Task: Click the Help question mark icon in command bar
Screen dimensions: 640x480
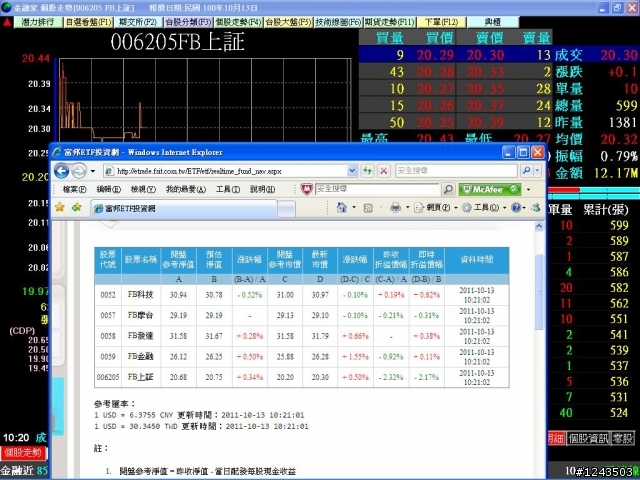Action: click(x=516, y=208)
